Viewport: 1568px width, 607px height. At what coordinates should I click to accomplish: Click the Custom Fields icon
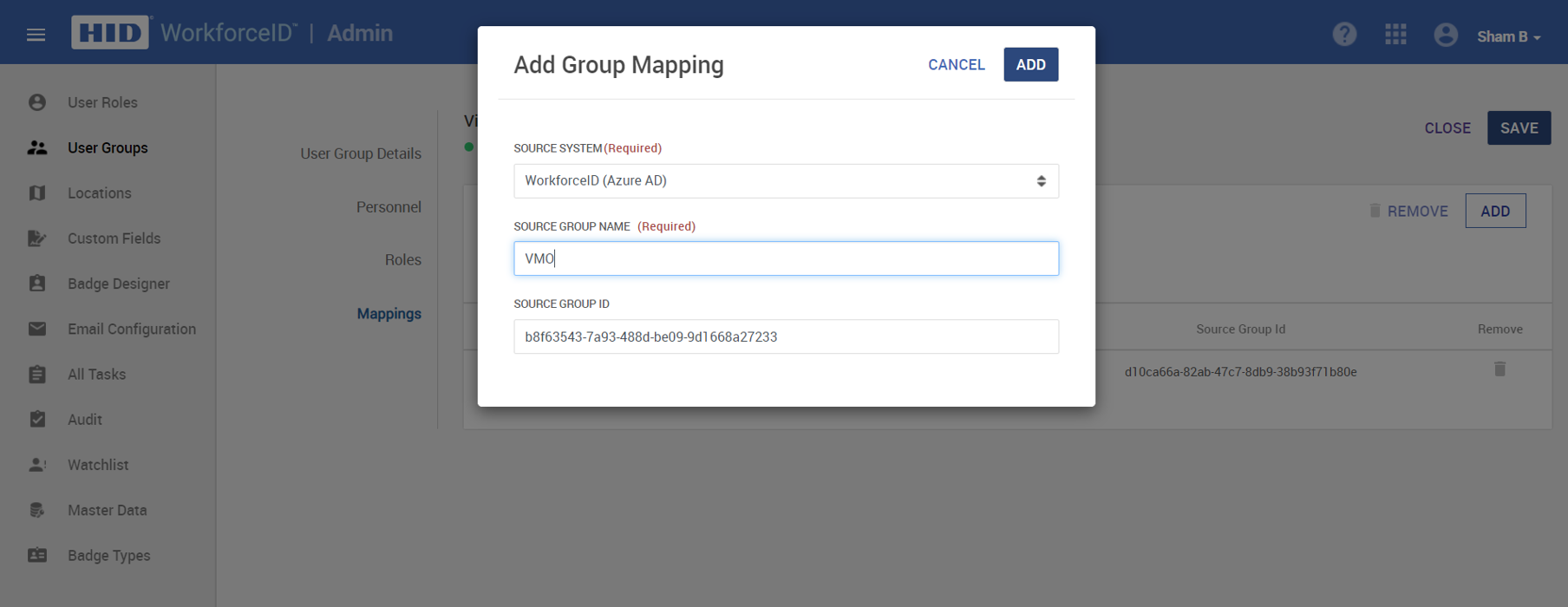pos(37,238)
